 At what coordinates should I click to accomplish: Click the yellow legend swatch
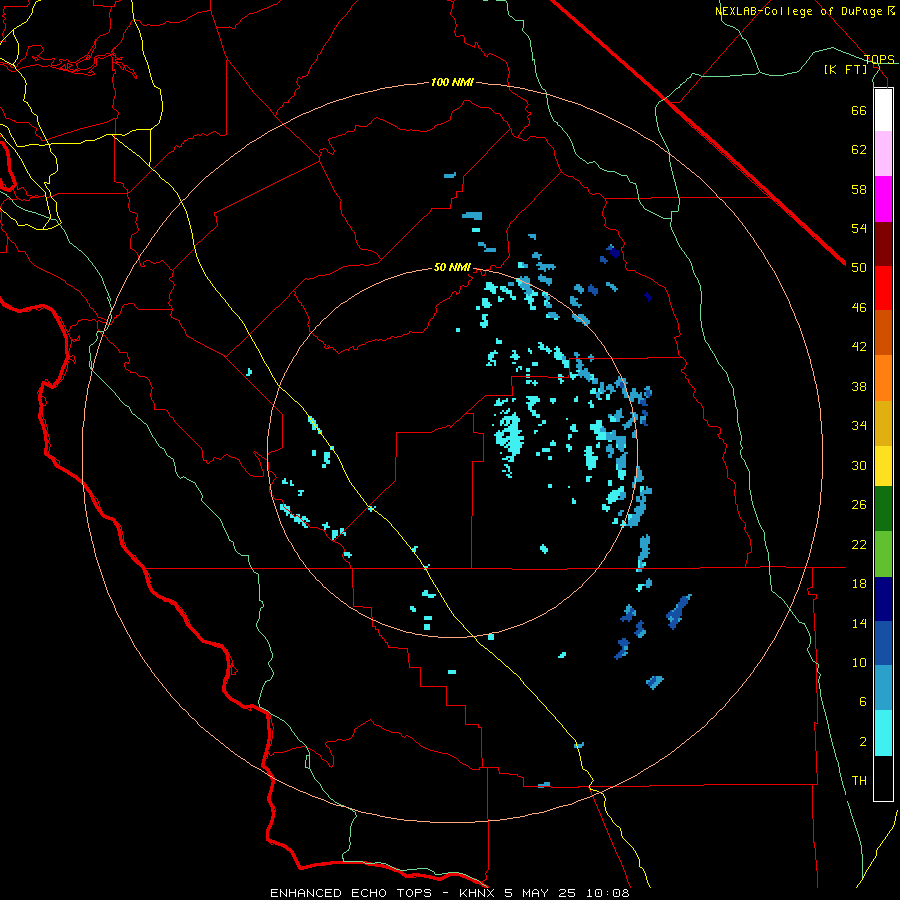coord(883,466)
